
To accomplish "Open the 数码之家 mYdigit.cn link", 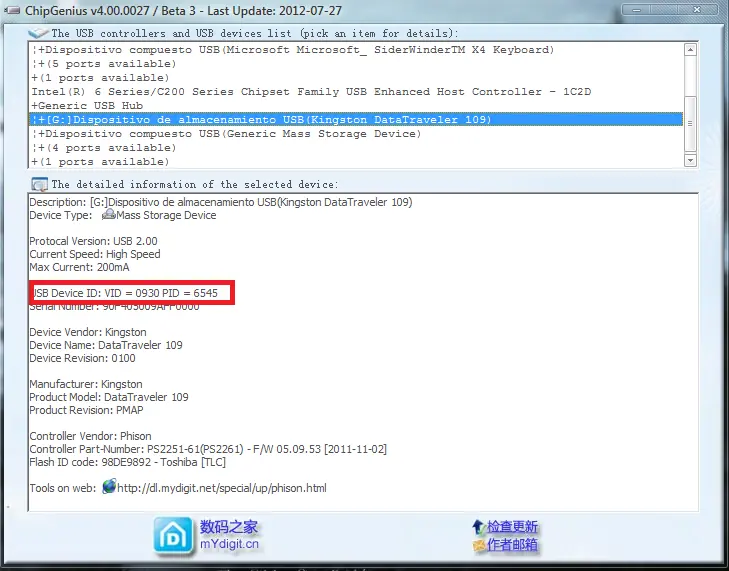I will pyautogui.click(x=229, y=535).
